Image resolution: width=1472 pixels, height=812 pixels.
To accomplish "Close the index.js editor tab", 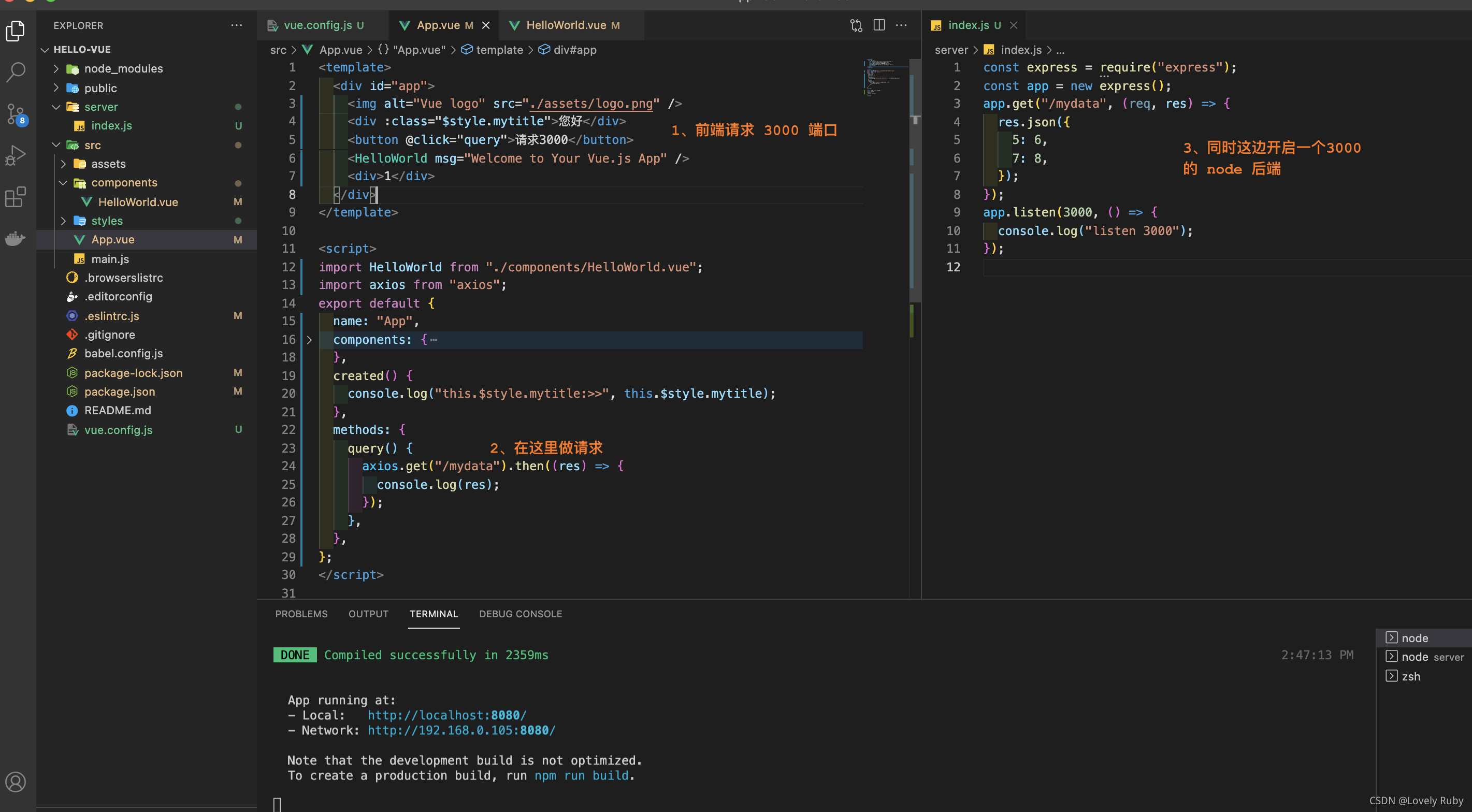I will tap(1014, 25).
